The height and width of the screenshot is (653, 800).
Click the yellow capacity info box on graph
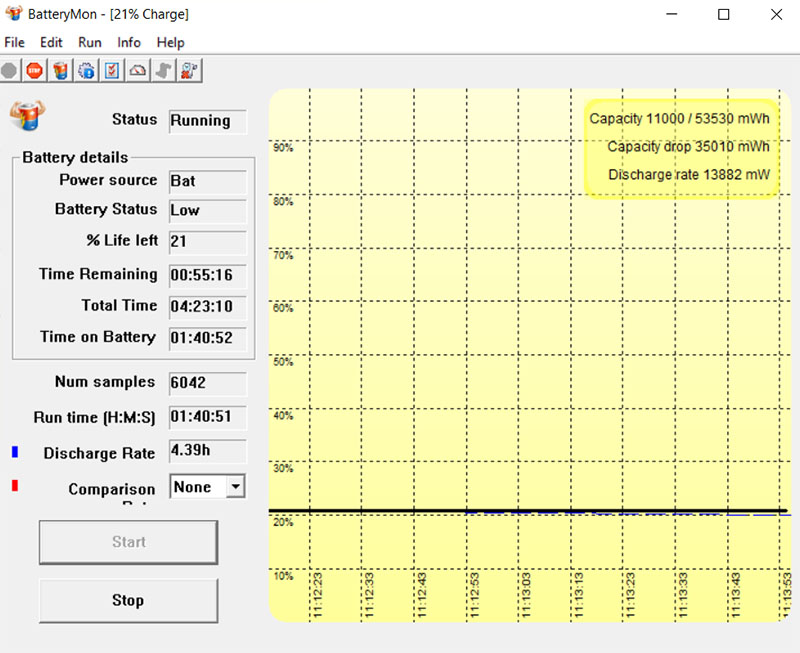point(680,147)
